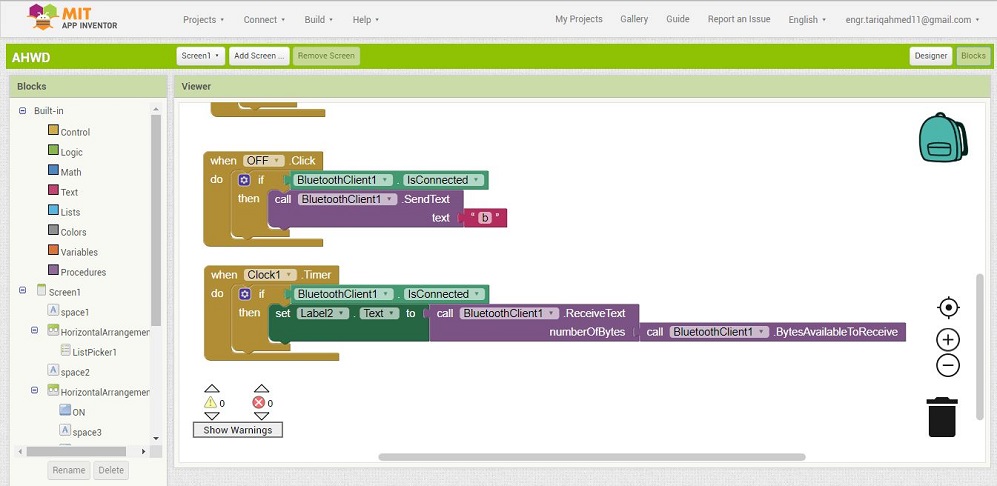Open BluetoothClient1 dropdown in ReceiveText block
This screenshot has width=997, height=486.
coord(509,313)
